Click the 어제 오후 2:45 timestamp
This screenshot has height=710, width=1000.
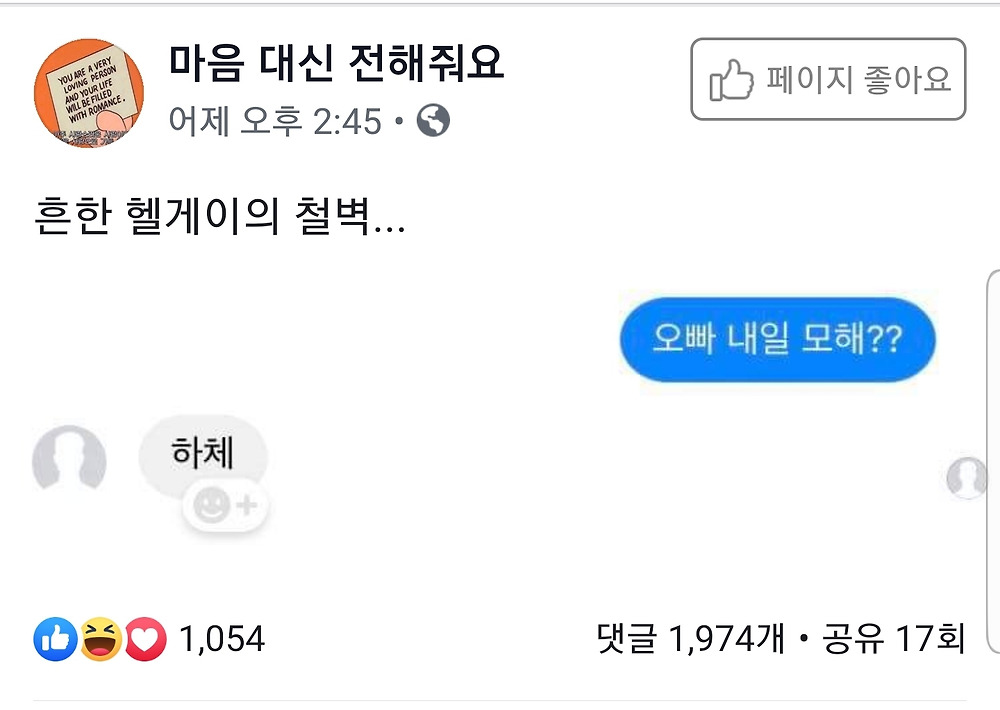(x=275, y=122)
